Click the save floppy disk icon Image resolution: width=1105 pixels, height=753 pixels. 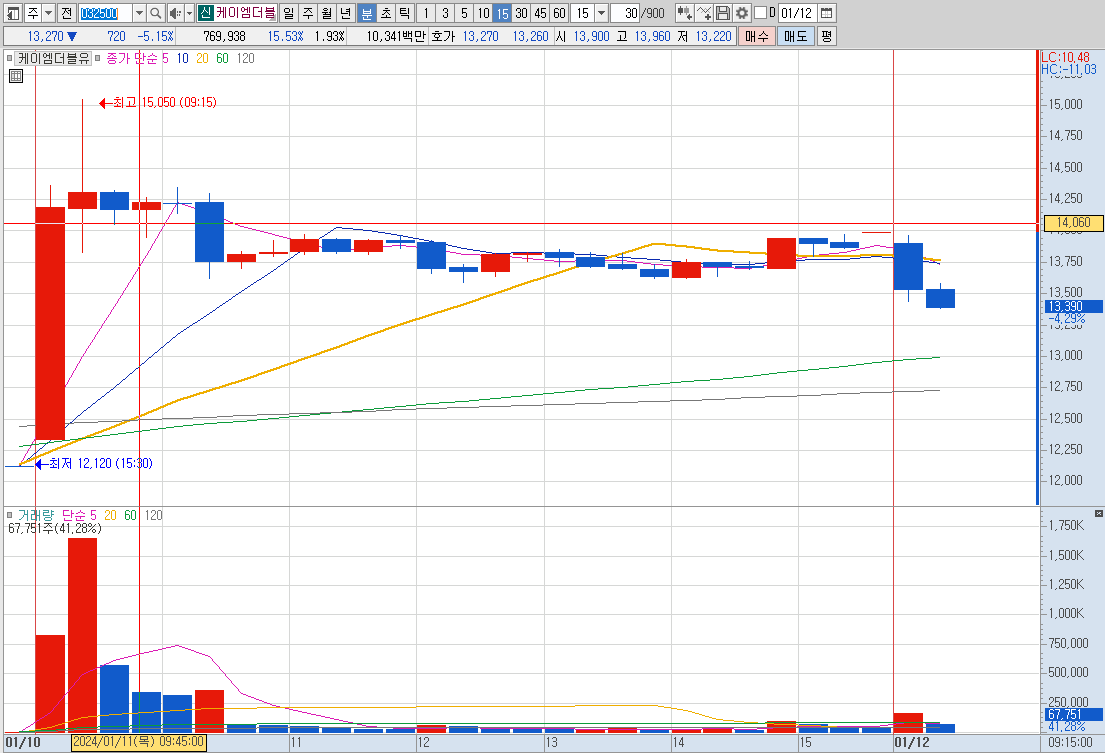(722, 13)
